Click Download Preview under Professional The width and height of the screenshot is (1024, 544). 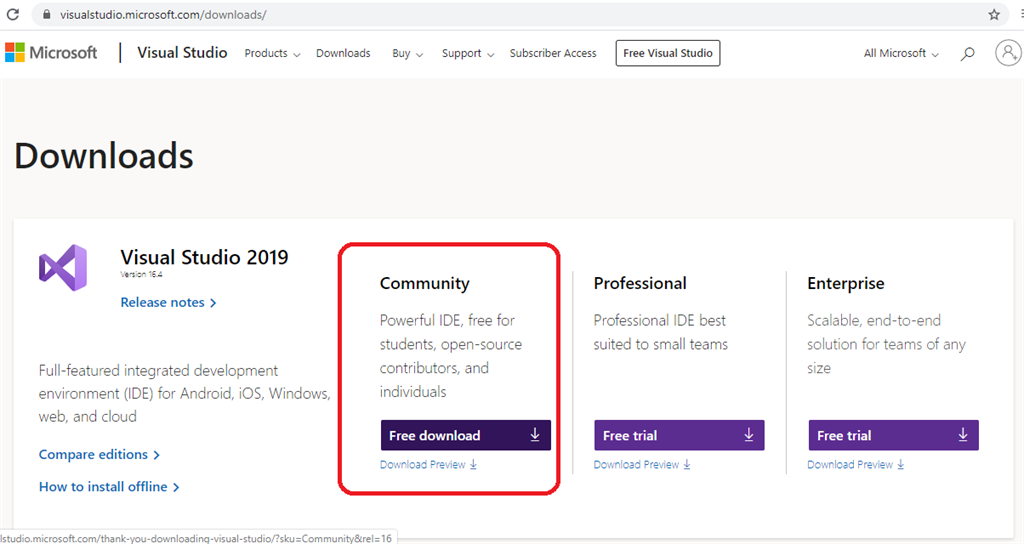pyautogui.click(x=642, y=464)
